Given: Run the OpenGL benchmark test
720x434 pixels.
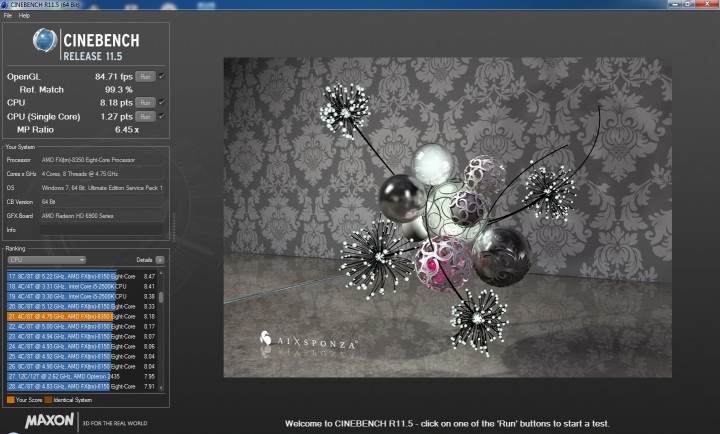Looking at the screenshot, I should point(146,77).
